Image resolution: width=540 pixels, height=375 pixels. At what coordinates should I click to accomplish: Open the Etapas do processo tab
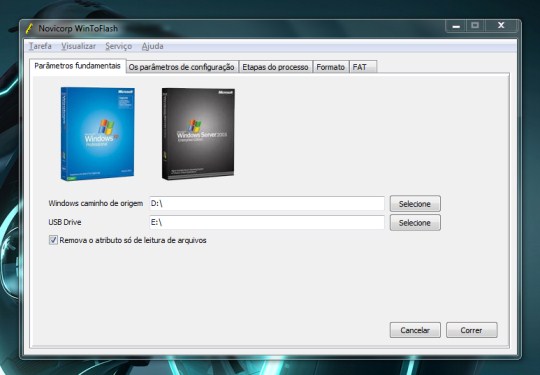point(275,67)
